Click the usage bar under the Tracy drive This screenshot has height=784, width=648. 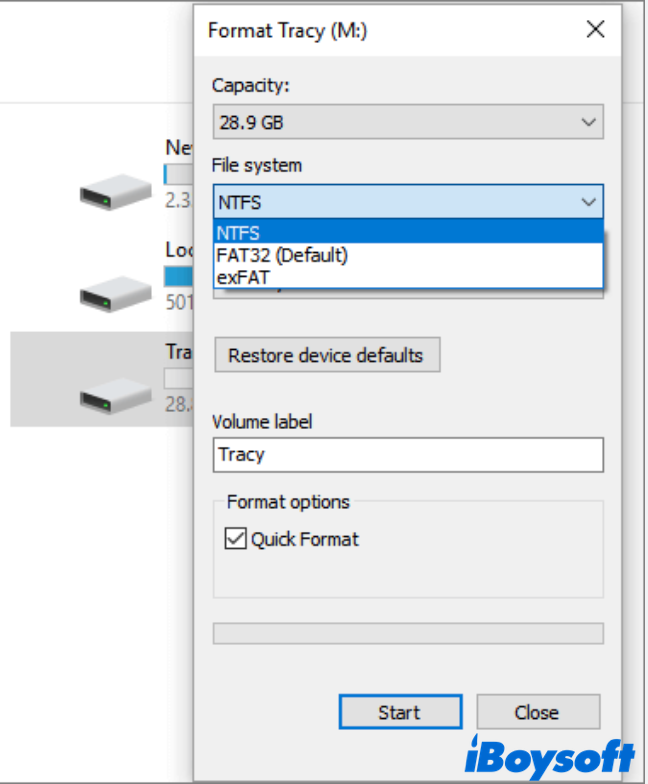(x=179, y=379)
